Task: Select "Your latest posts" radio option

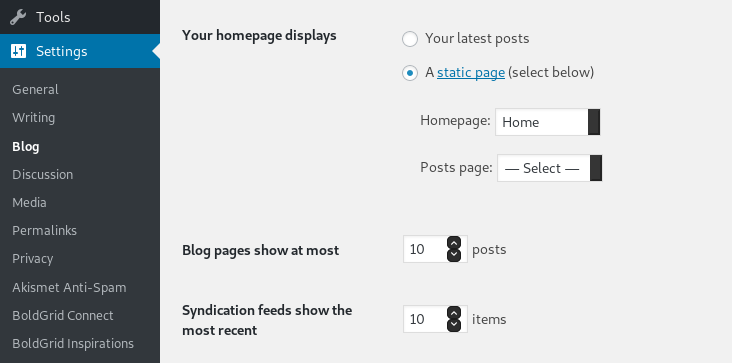Action: point(410,39)
